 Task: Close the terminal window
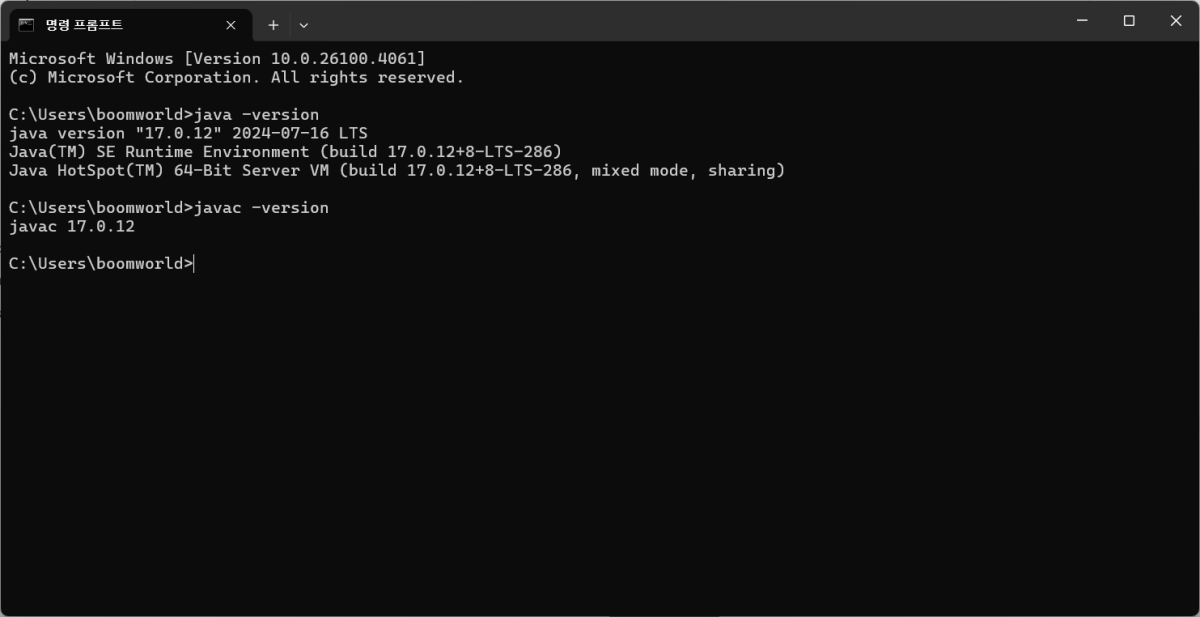coord(1176,21)
